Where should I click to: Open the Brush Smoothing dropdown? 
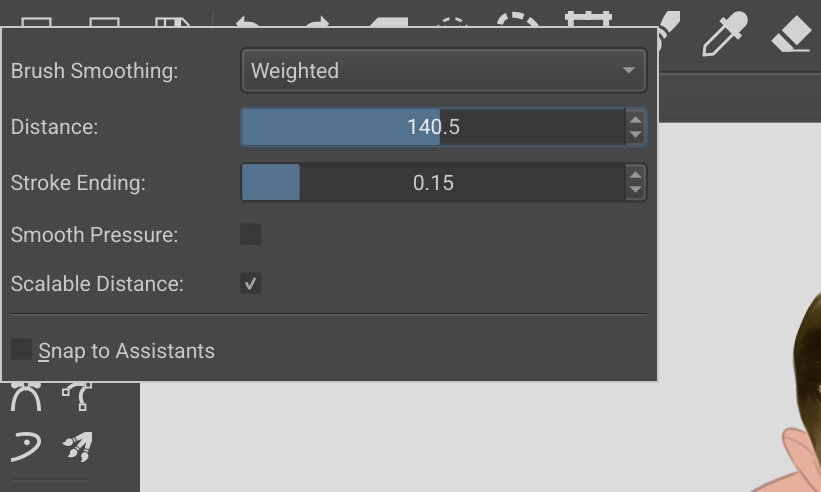click(443, 71)
